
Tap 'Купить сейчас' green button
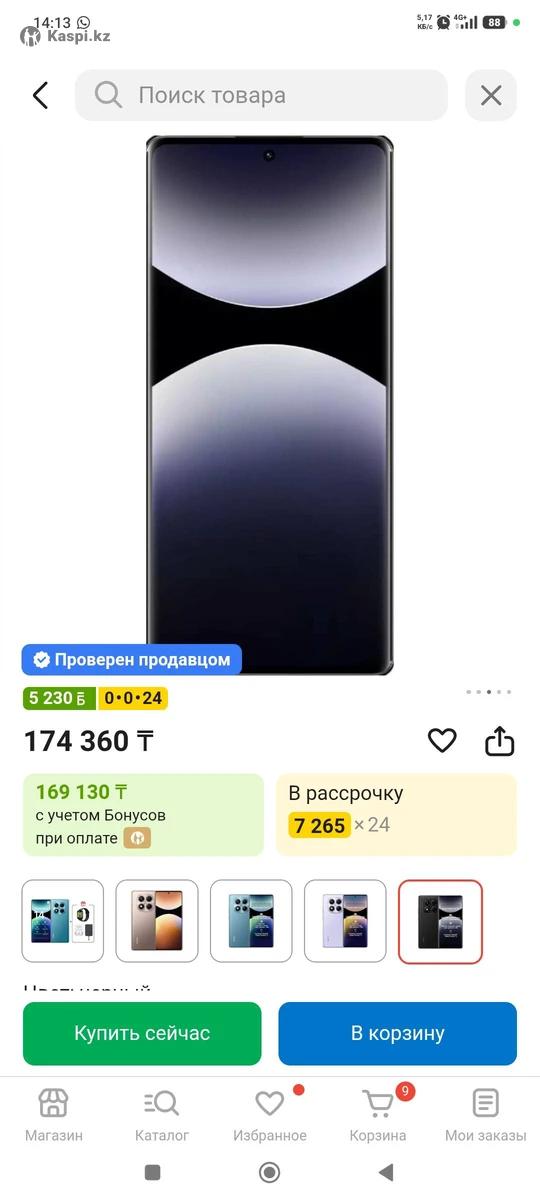coord(142,1033)
